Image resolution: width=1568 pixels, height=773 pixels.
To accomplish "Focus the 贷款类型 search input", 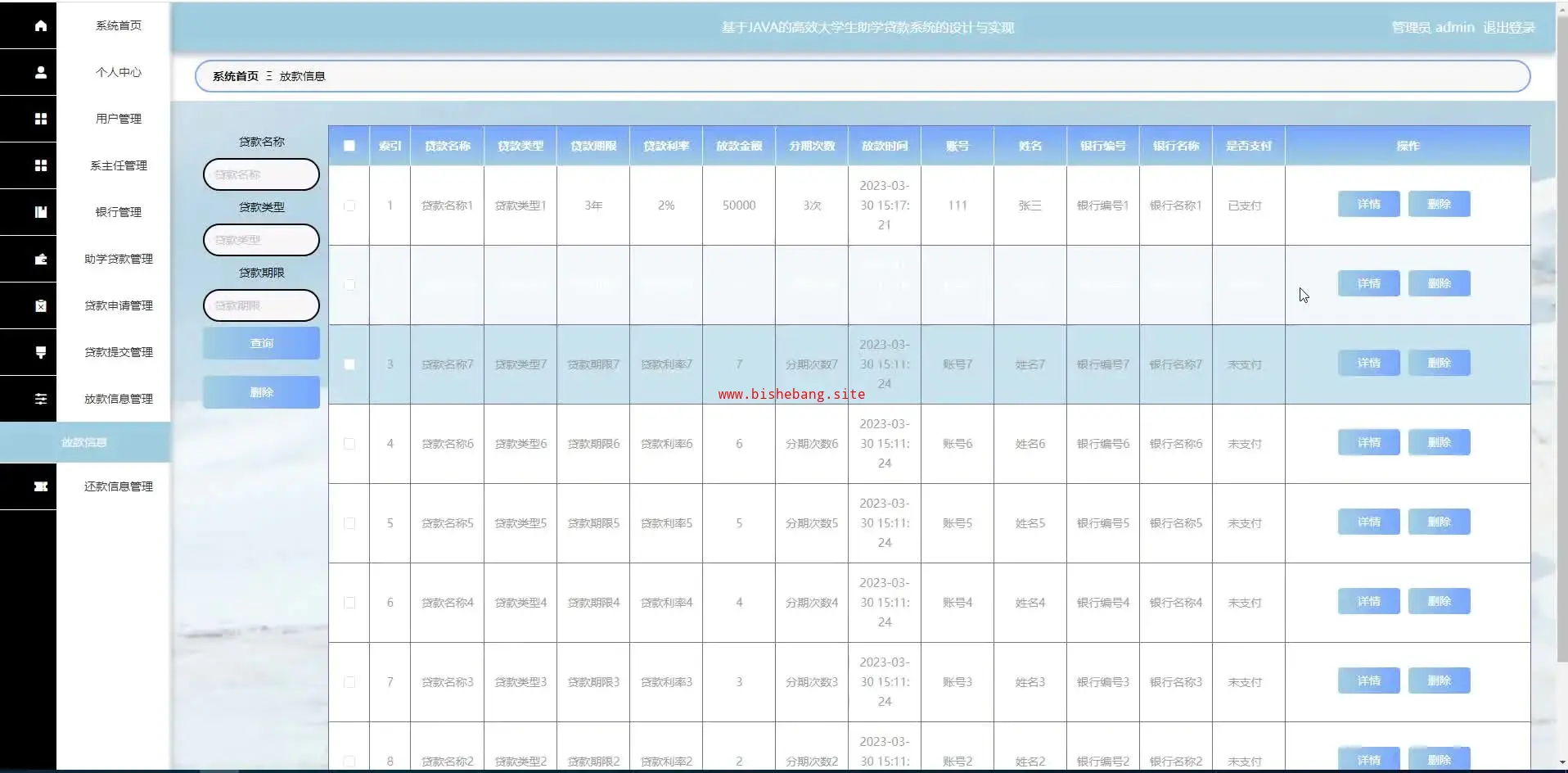I will [x=261, y=240].
